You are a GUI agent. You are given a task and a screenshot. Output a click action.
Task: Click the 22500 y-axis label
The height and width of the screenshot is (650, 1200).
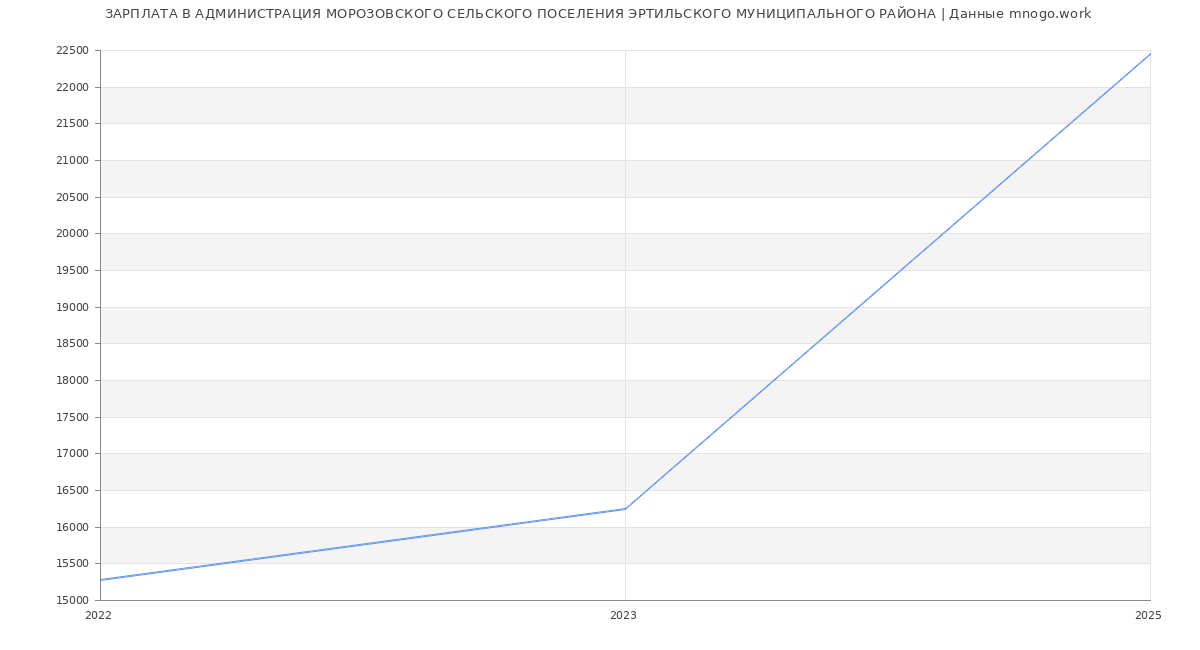[73, 51]
